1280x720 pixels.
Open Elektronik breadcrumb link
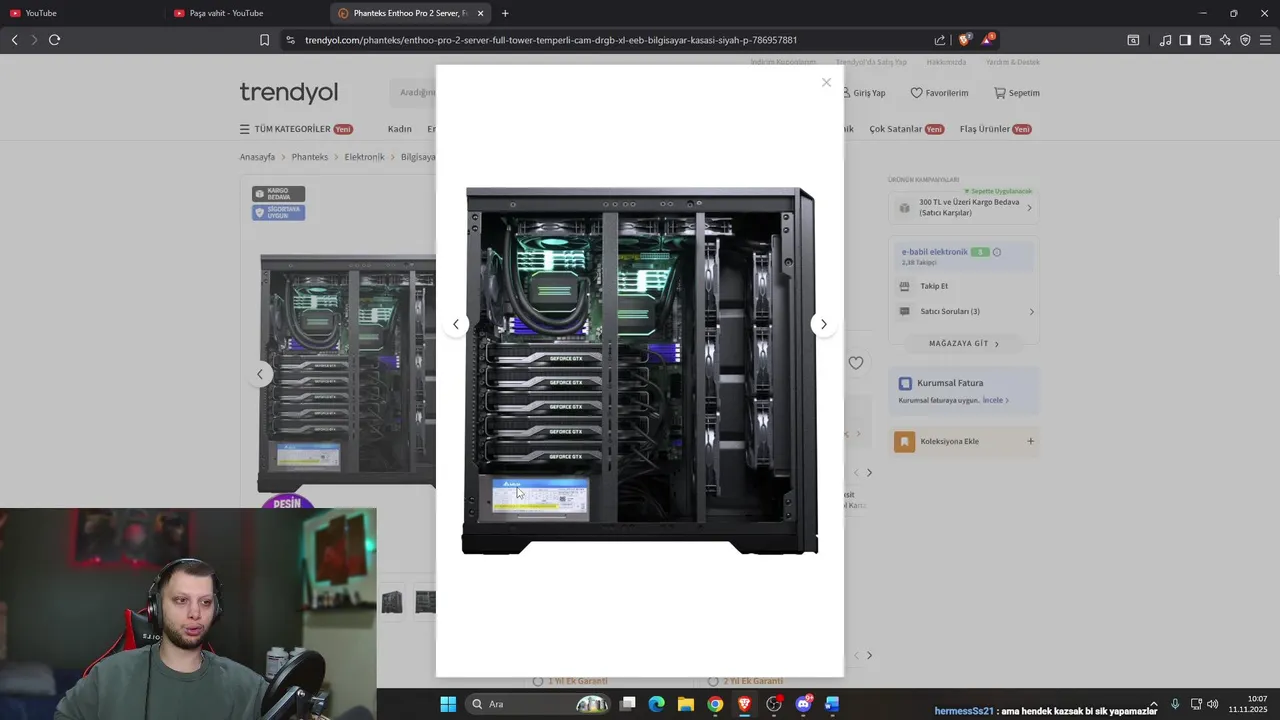click(x=364, y=157)
